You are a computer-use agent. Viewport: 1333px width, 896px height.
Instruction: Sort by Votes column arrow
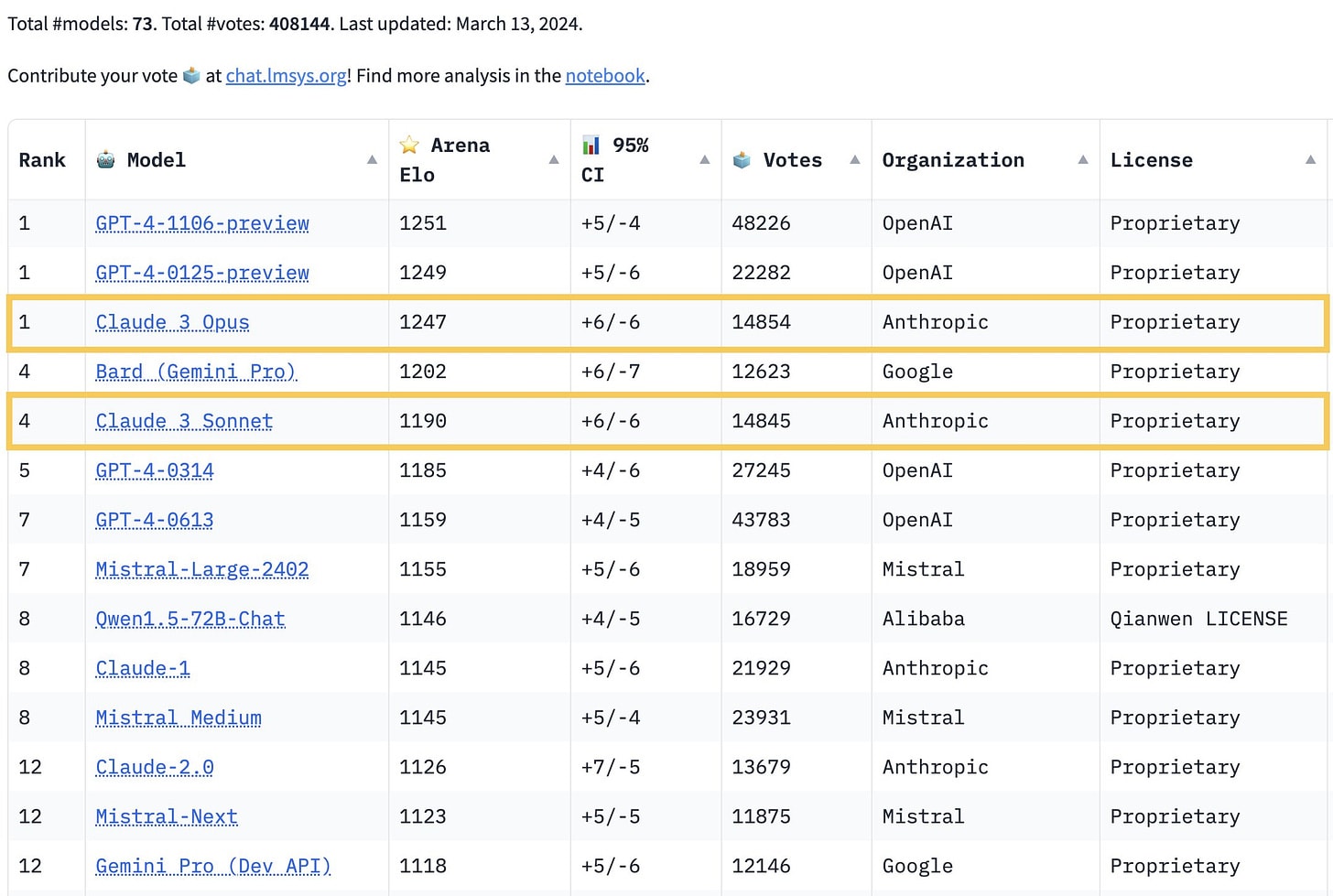(x=855, y=160)
